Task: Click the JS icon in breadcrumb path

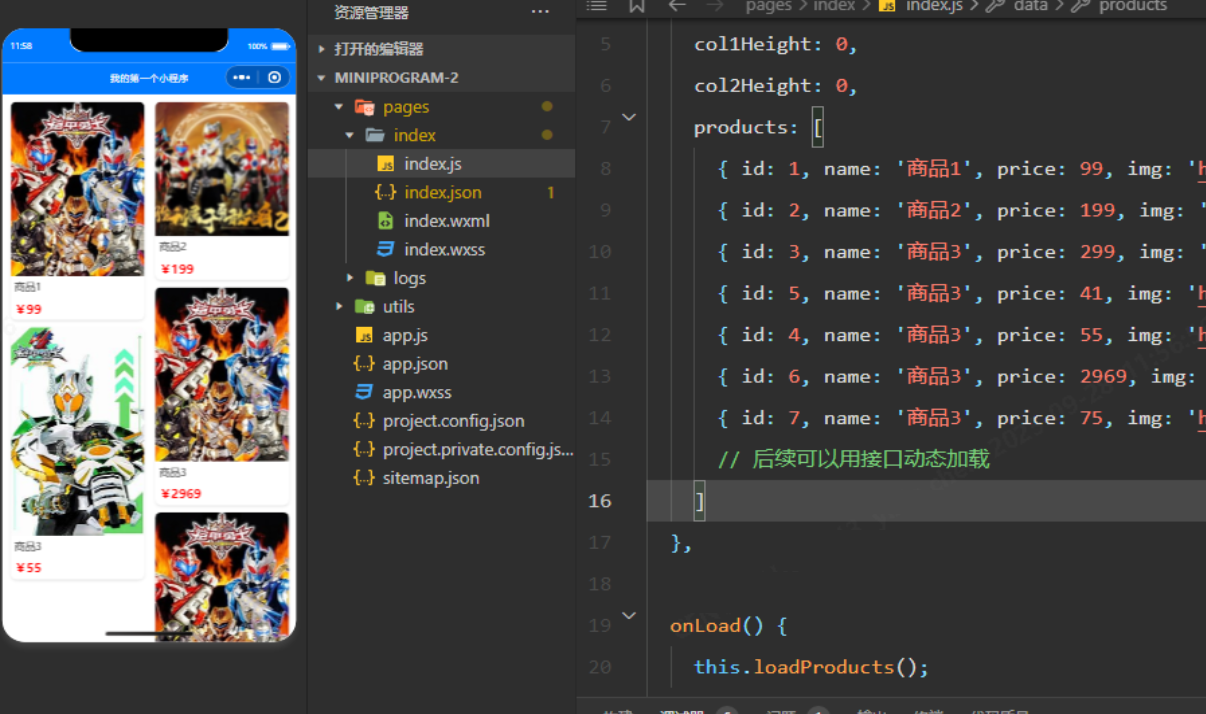Action: 887,6
